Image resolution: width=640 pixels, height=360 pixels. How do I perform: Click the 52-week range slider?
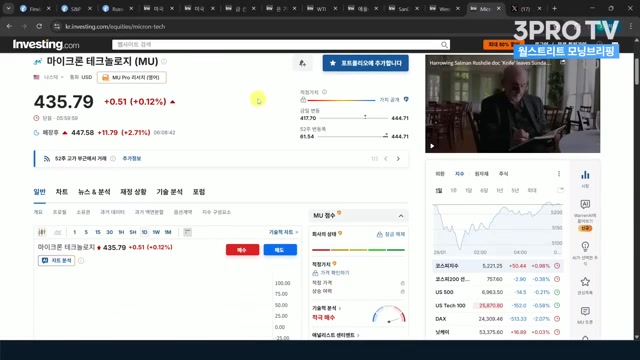(353, 136)
